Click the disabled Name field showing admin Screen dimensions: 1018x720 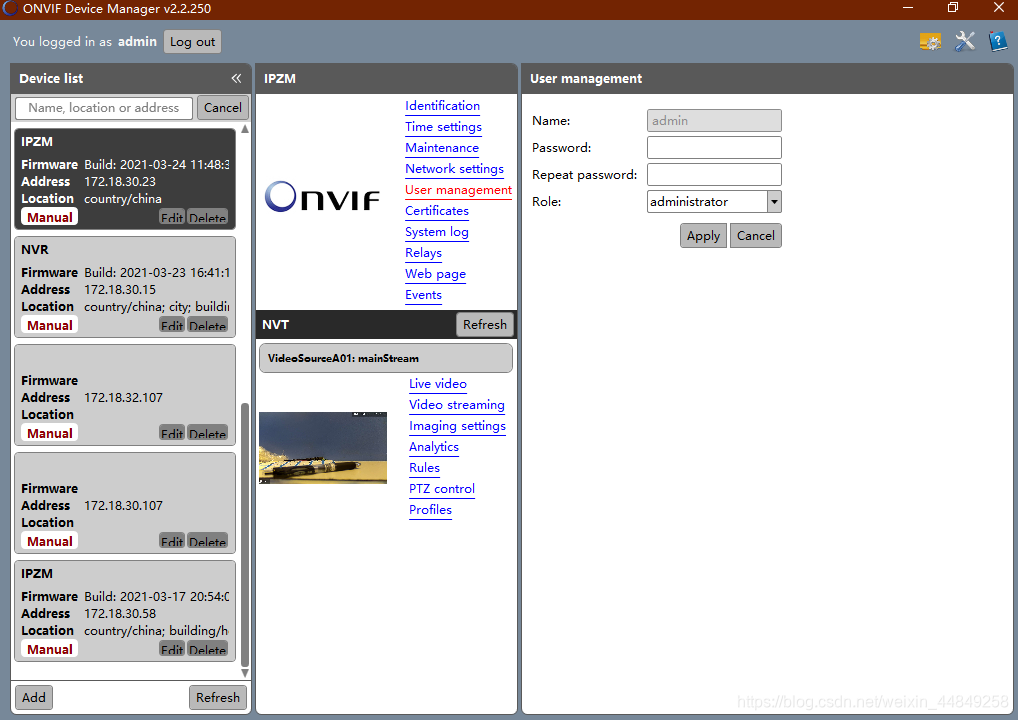(714, 121)
